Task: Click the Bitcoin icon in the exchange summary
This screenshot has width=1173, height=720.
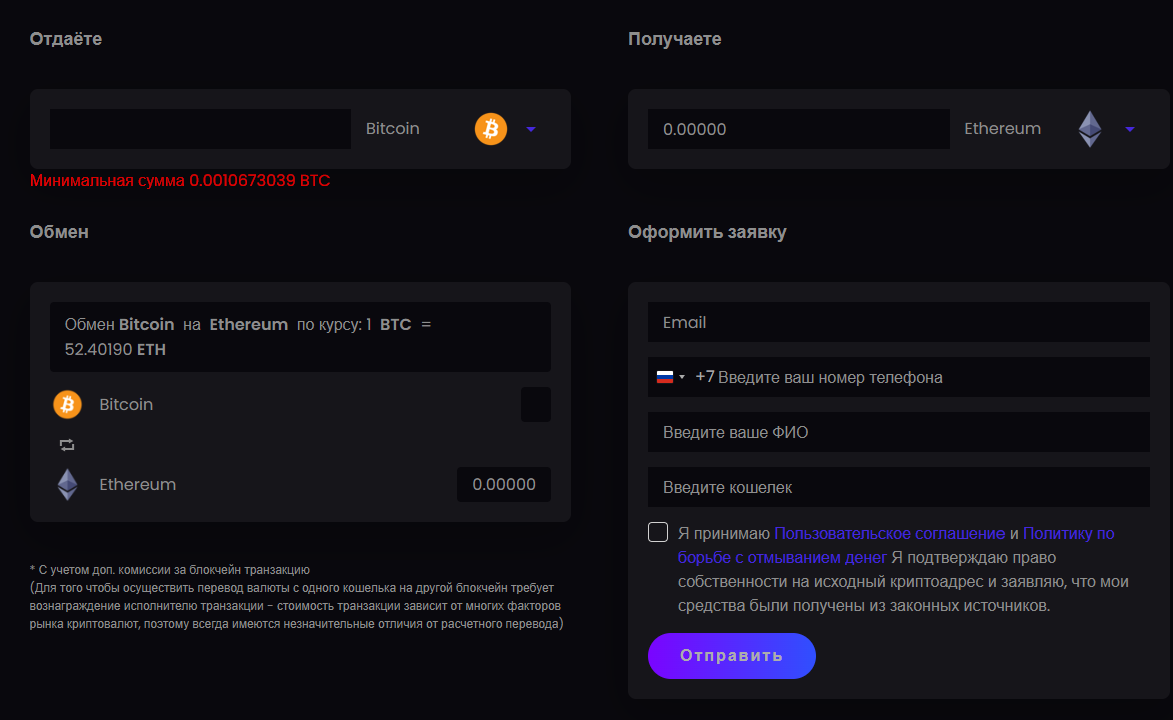Action: point(67,405)
